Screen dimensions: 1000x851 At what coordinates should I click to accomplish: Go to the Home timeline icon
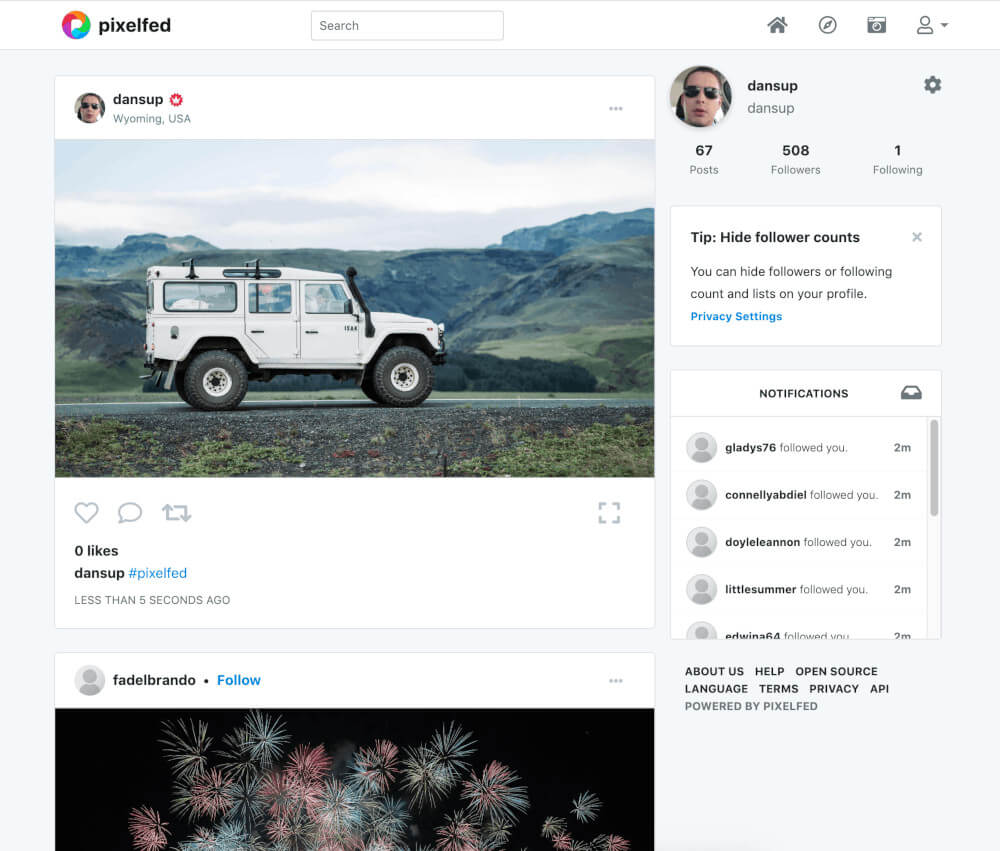click(777, 25)
